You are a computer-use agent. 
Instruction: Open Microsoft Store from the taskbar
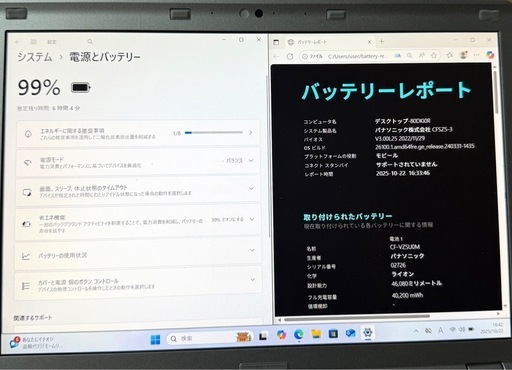333,333
